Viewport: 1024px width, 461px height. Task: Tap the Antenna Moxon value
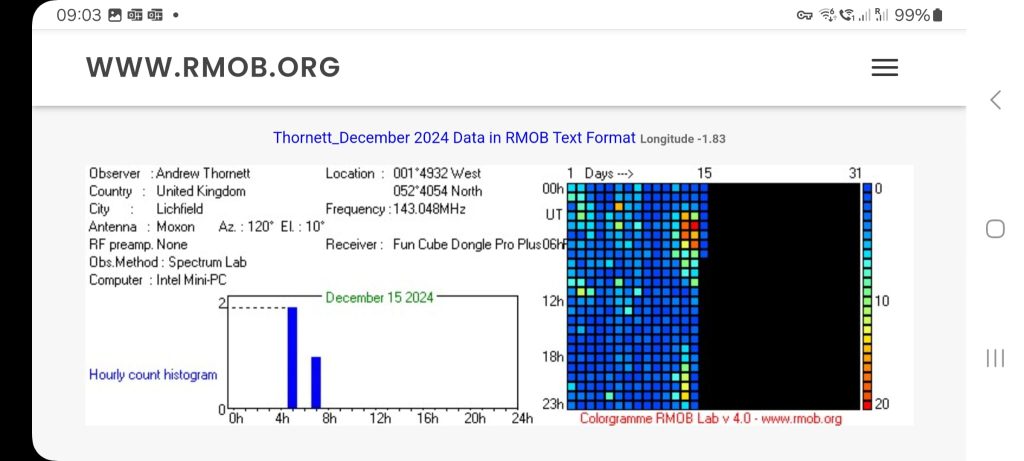click(175, 227)
